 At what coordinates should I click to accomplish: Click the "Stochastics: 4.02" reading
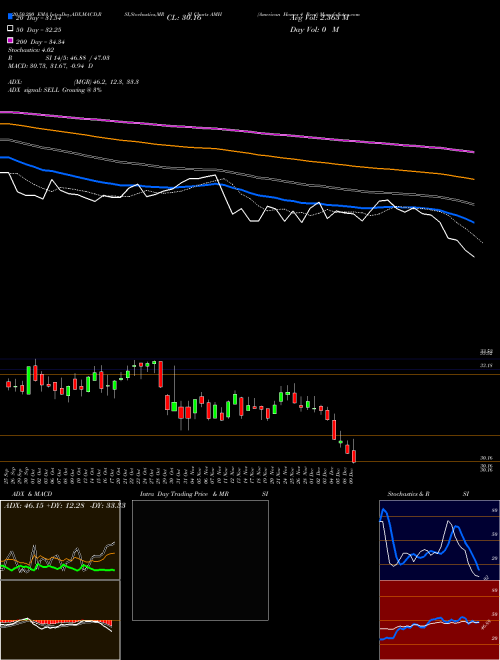click(31, 50)
